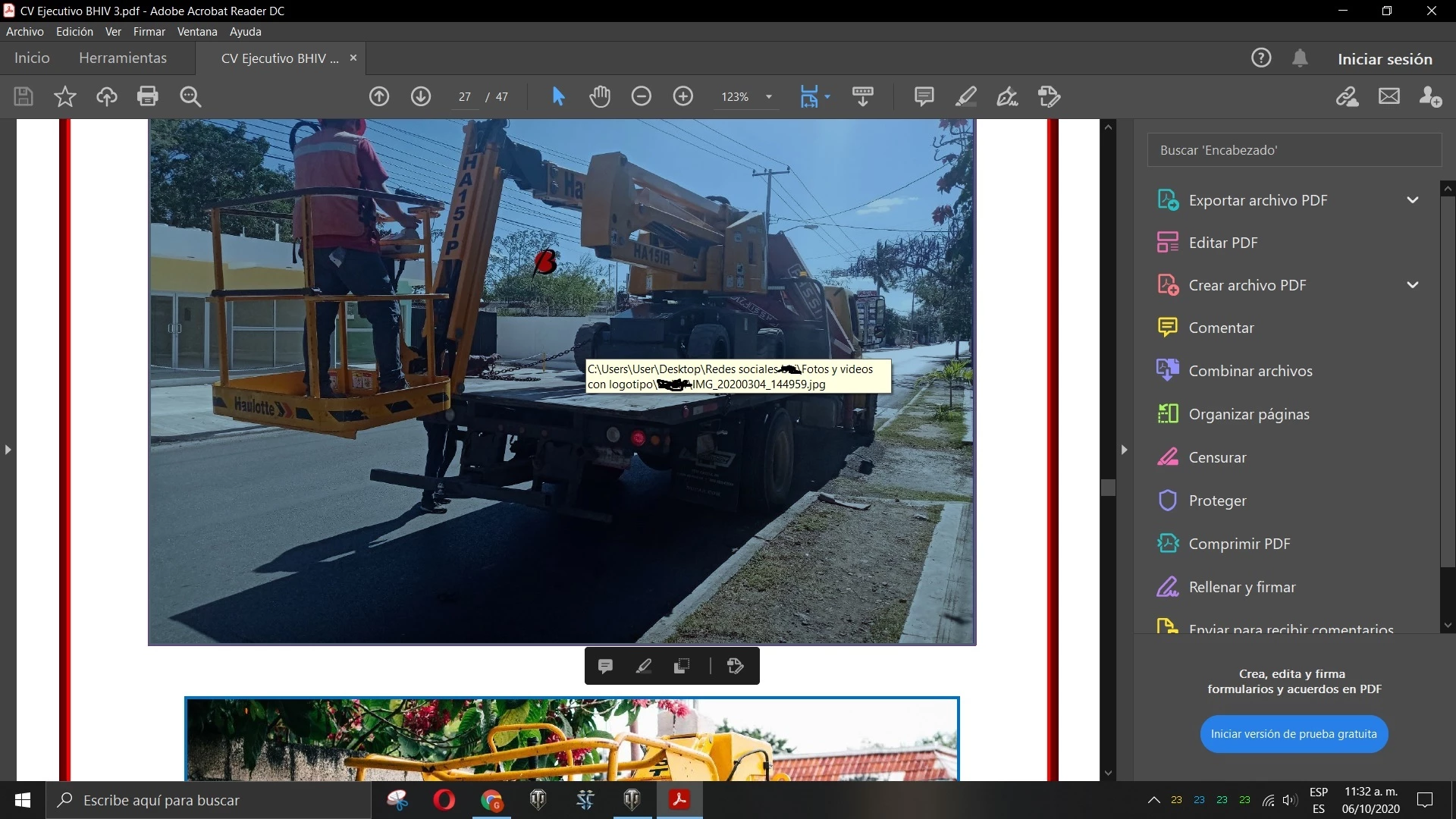Click Iniciar versión de prueba gratuita
Image resolution: width=1456 pixels, height=819 pixels.
pos(1293,734)
